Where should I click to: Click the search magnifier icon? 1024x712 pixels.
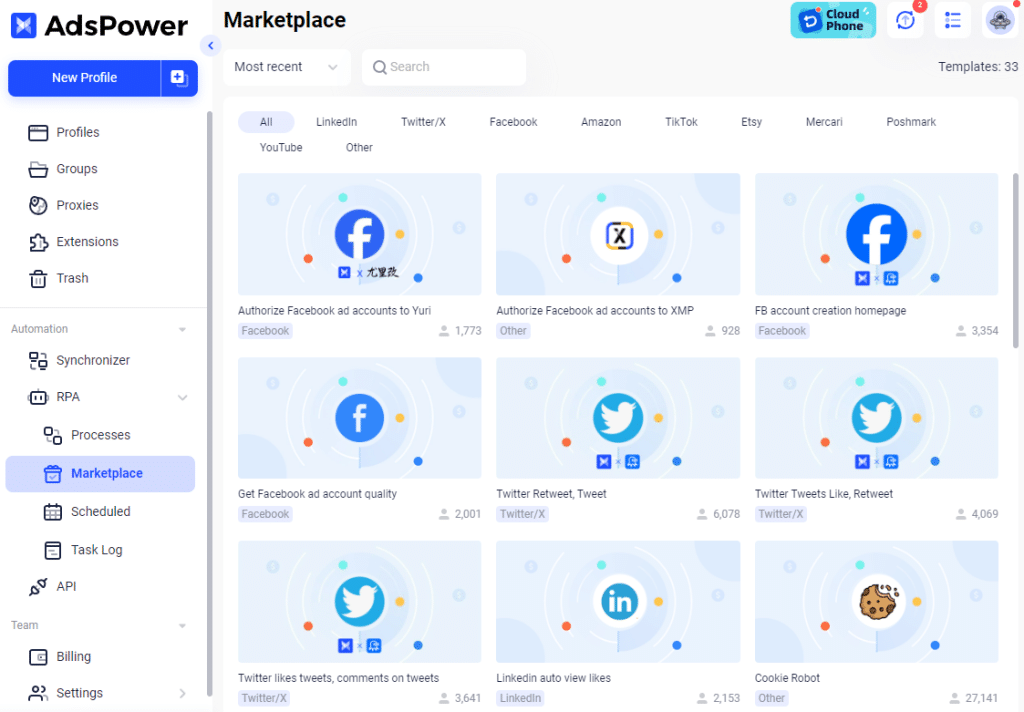coord(379,67)
